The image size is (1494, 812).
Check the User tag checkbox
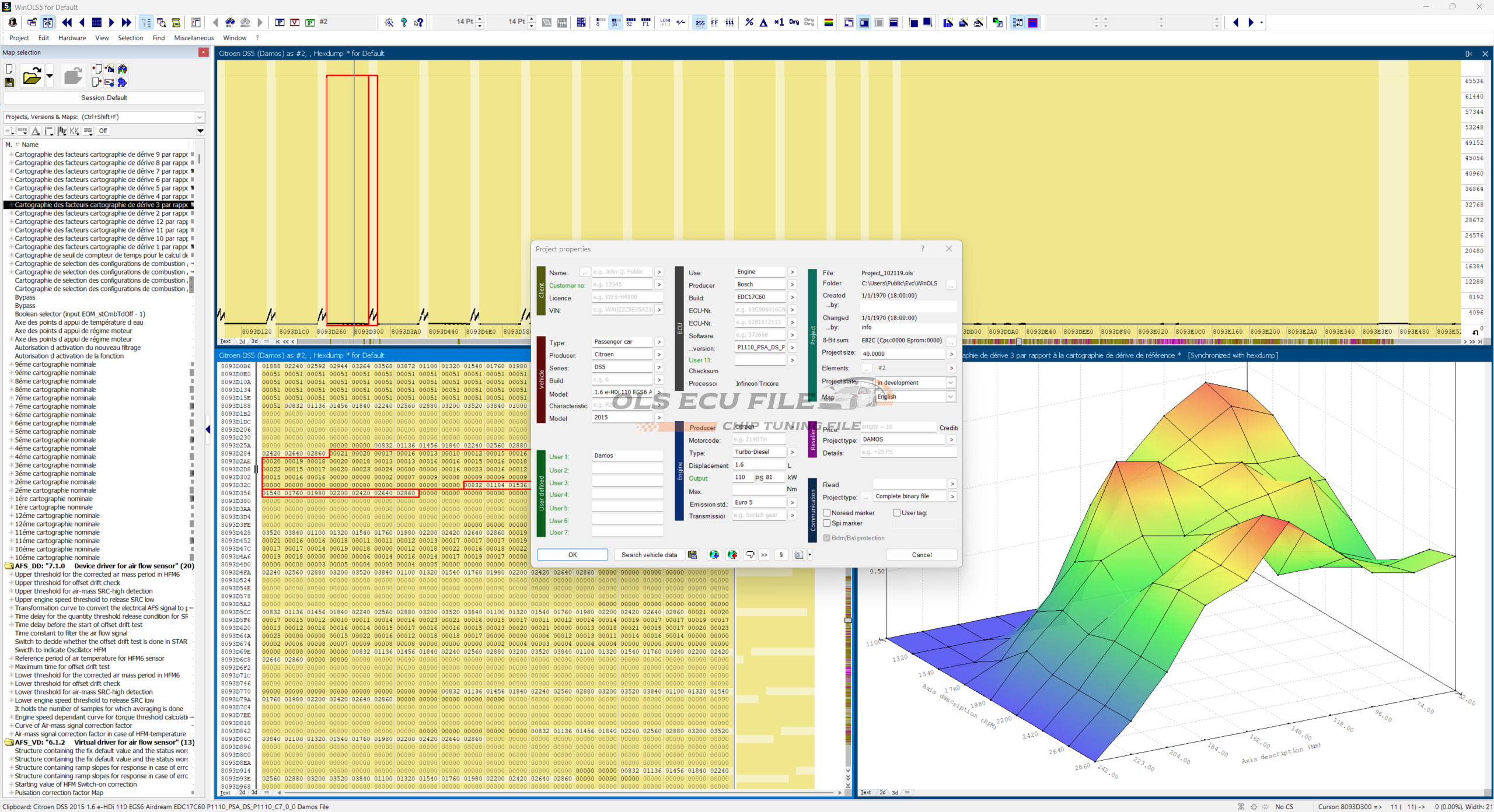click(897, 513)
